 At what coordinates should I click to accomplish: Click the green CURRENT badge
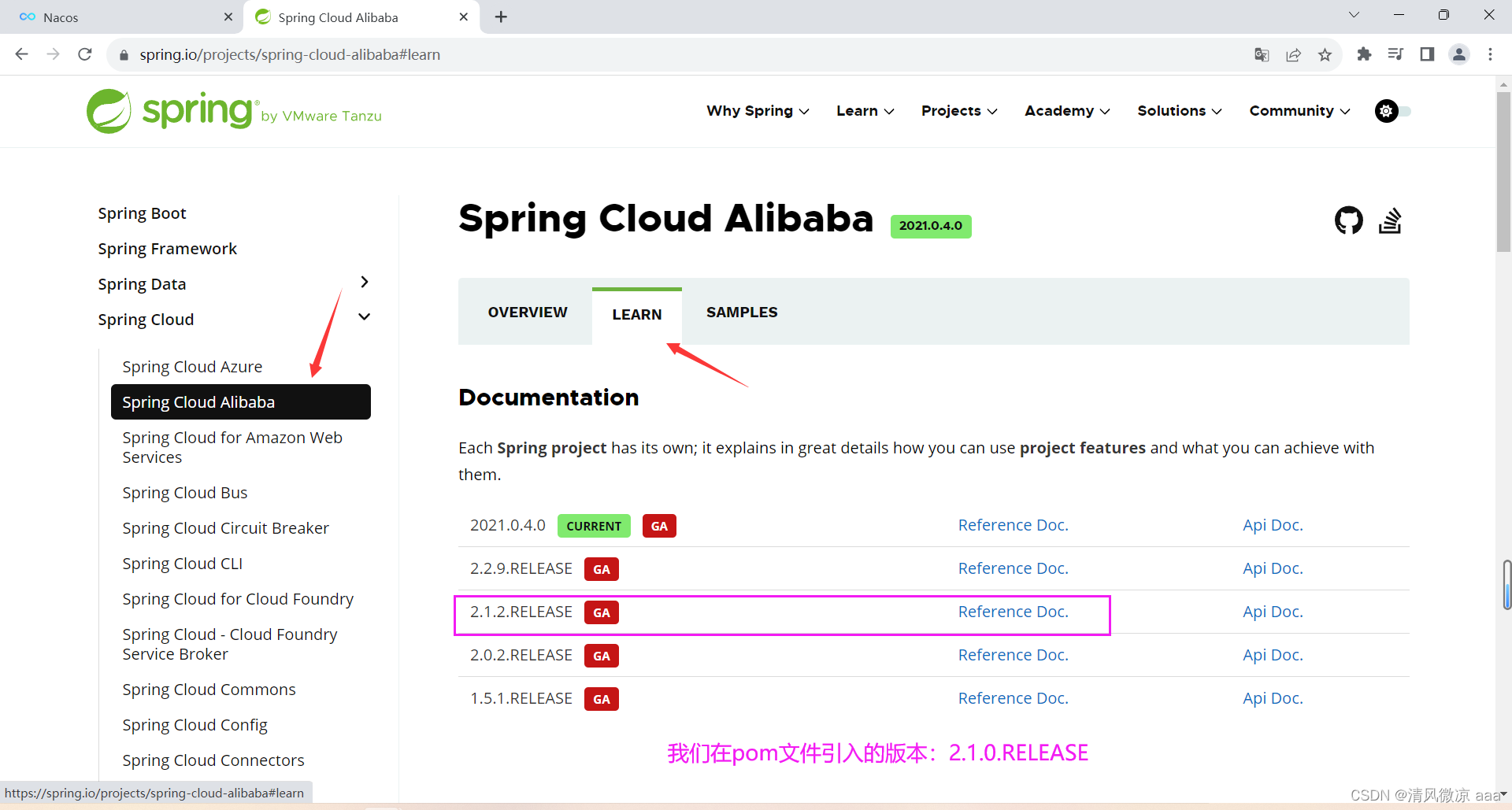point(594,526)
